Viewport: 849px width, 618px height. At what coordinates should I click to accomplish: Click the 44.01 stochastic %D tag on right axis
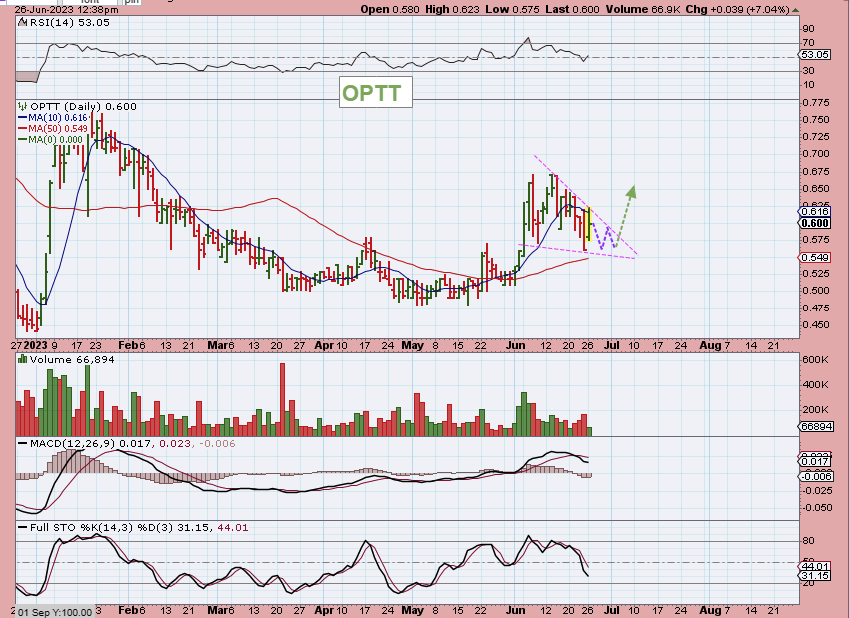[x=815, y=567]
